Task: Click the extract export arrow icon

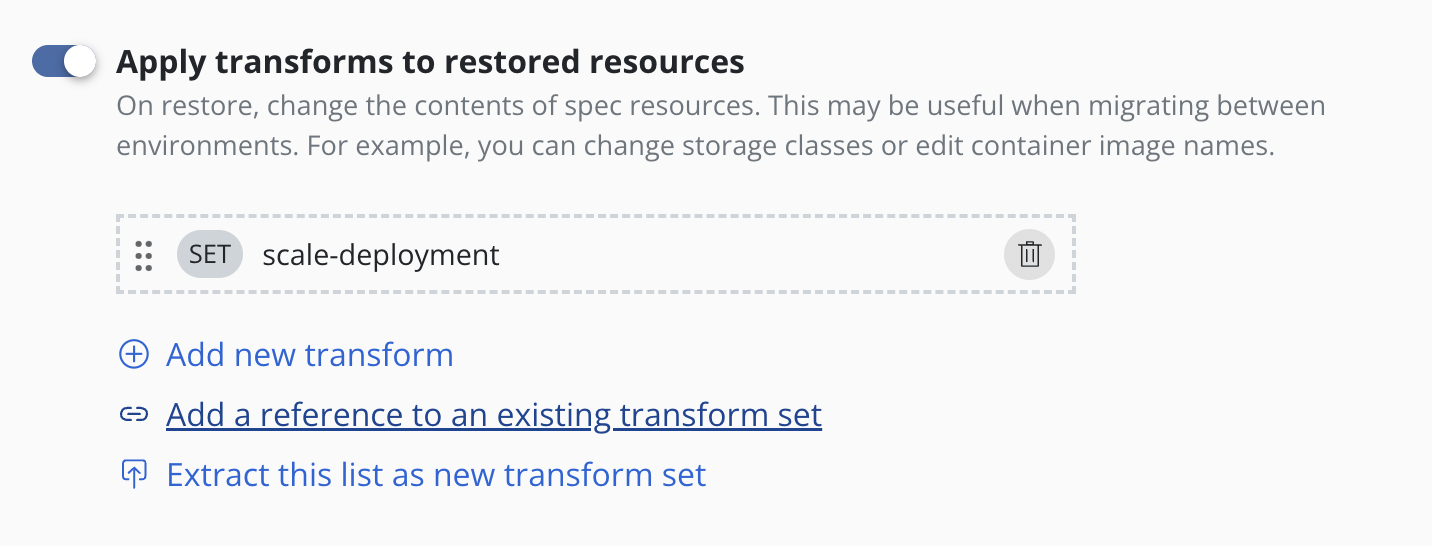Action: click(x=133, y=474)
